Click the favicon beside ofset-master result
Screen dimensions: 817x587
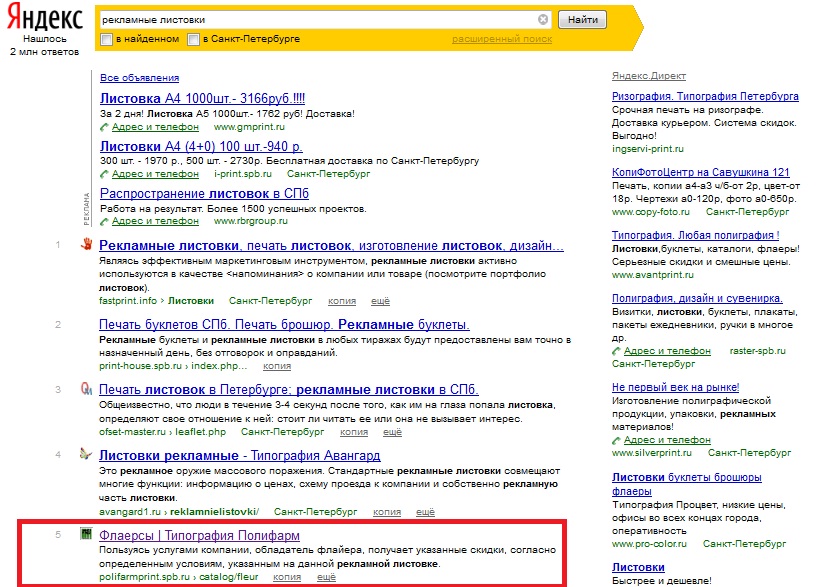(x=86, y=389)
